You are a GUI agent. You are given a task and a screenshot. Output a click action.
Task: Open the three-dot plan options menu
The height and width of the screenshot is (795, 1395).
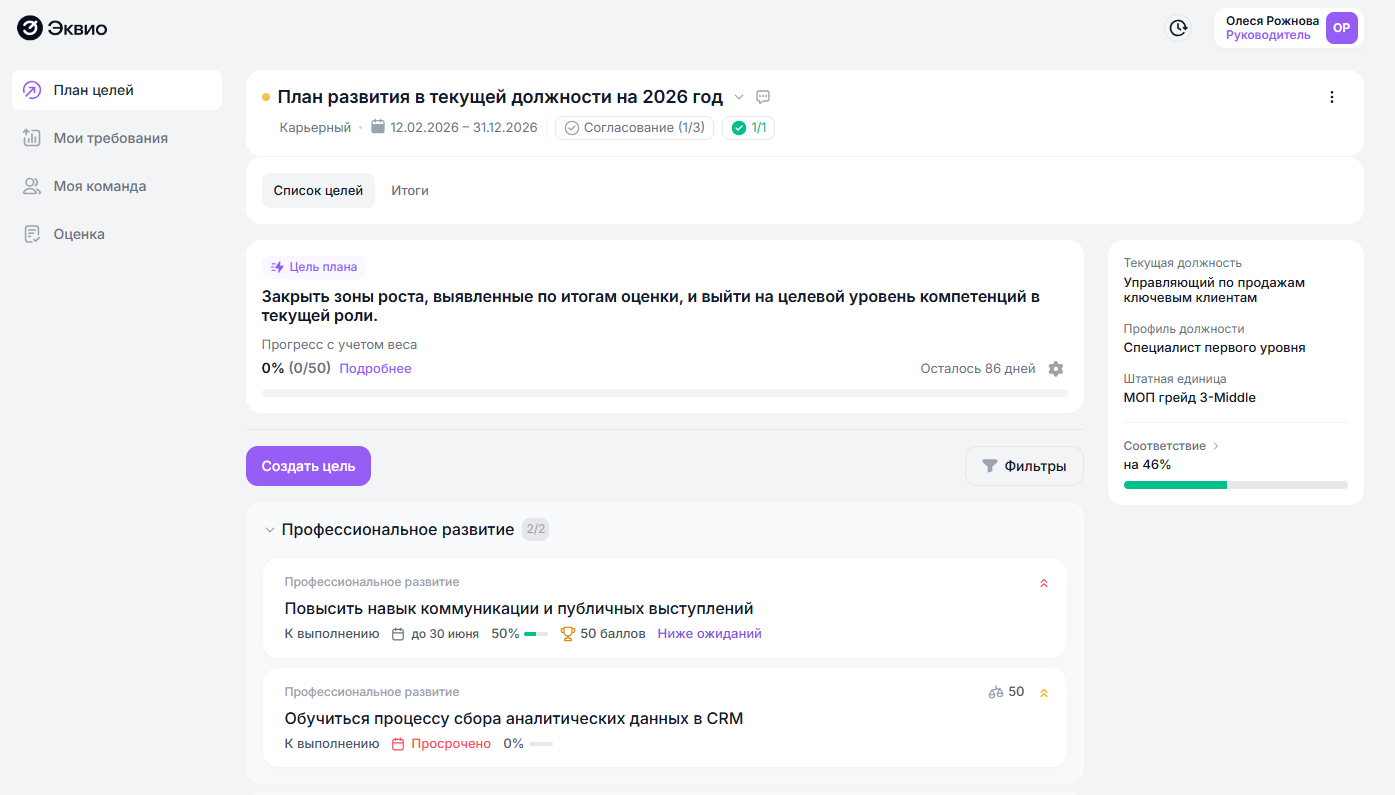[1331, 97]
